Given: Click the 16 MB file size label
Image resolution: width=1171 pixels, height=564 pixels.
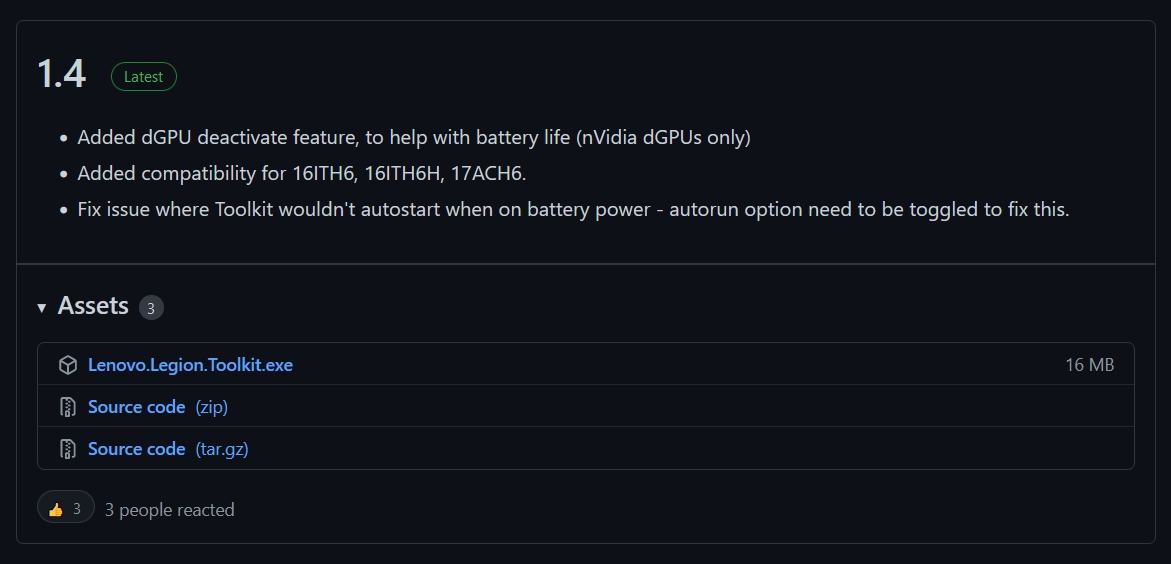Looking at the screenshot, I should coord(1090,365).
